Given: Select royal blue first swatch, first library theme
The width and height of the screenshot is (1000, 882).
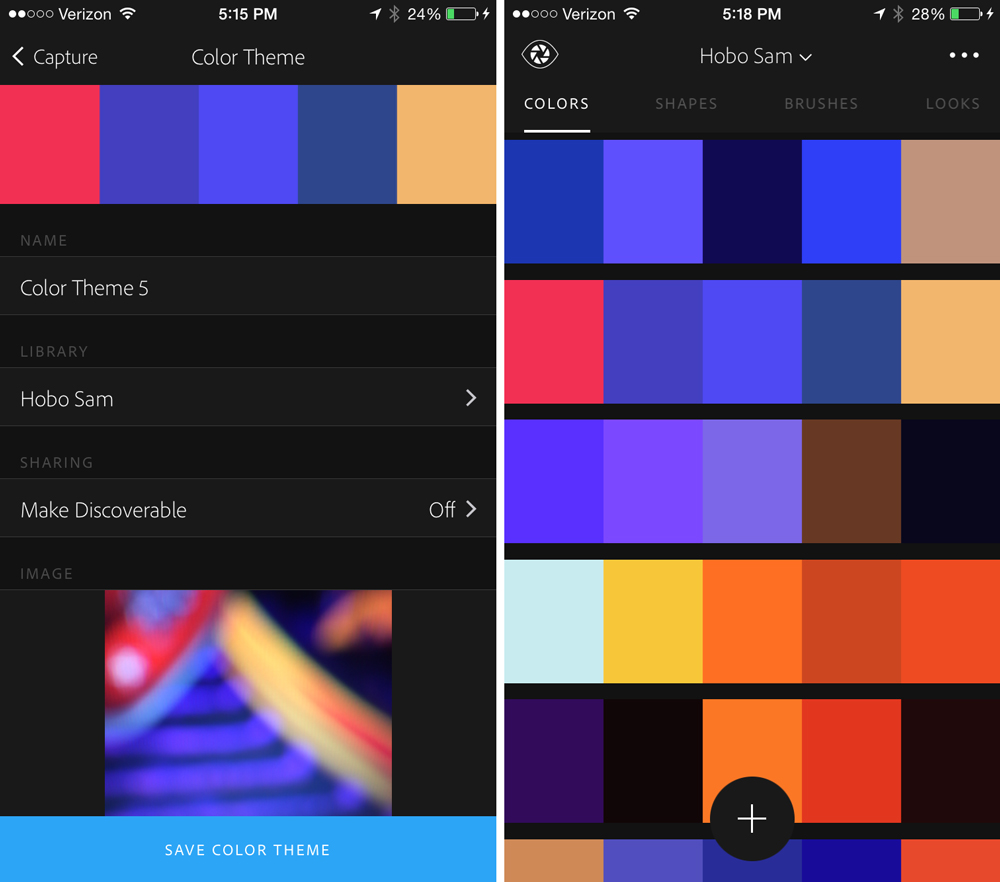Looking at the screenshot, I should 554,202.
